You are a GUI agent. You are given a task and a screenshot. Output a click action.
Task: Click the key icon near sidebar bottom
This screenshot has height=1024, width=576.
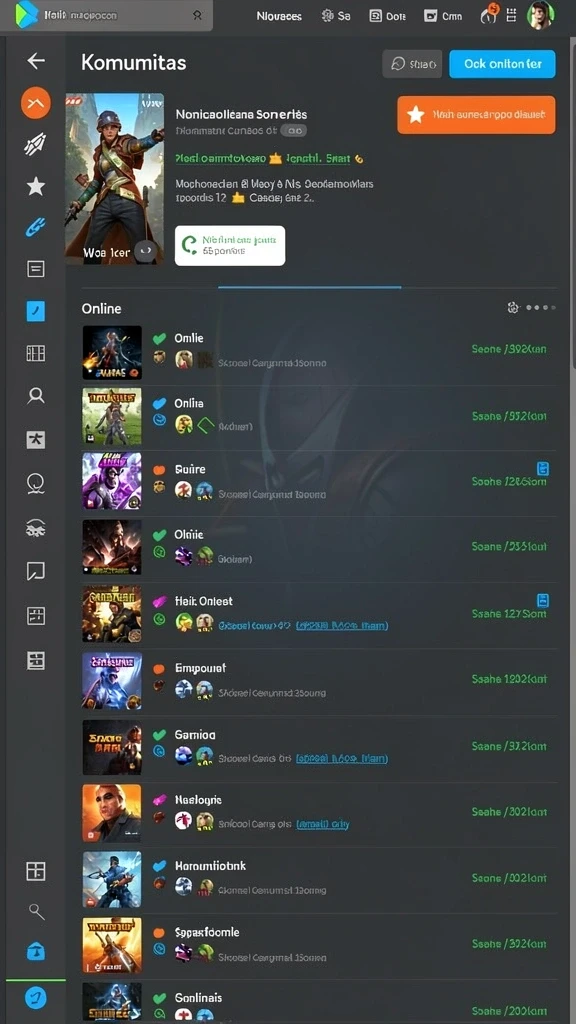(x=36, y=911)
